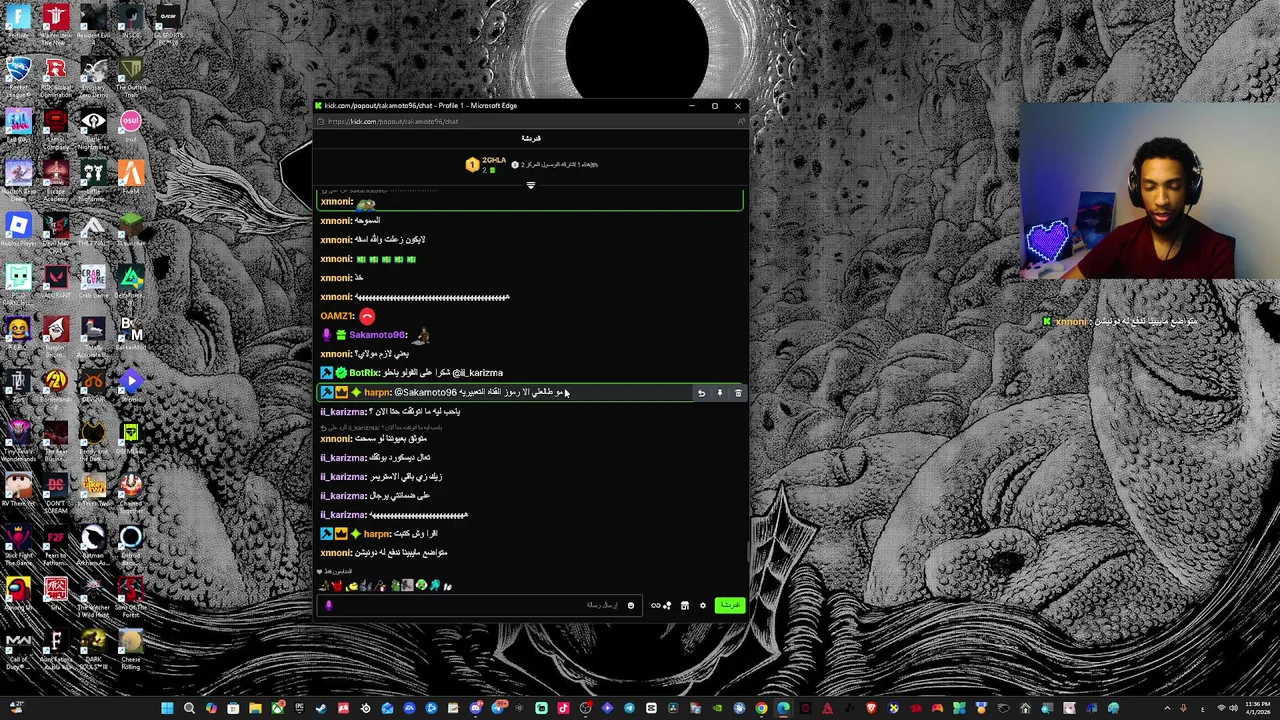The image size is (1280, 720).
Task: Open the Crab Game desktop shortcut
Action: (93, 283)
